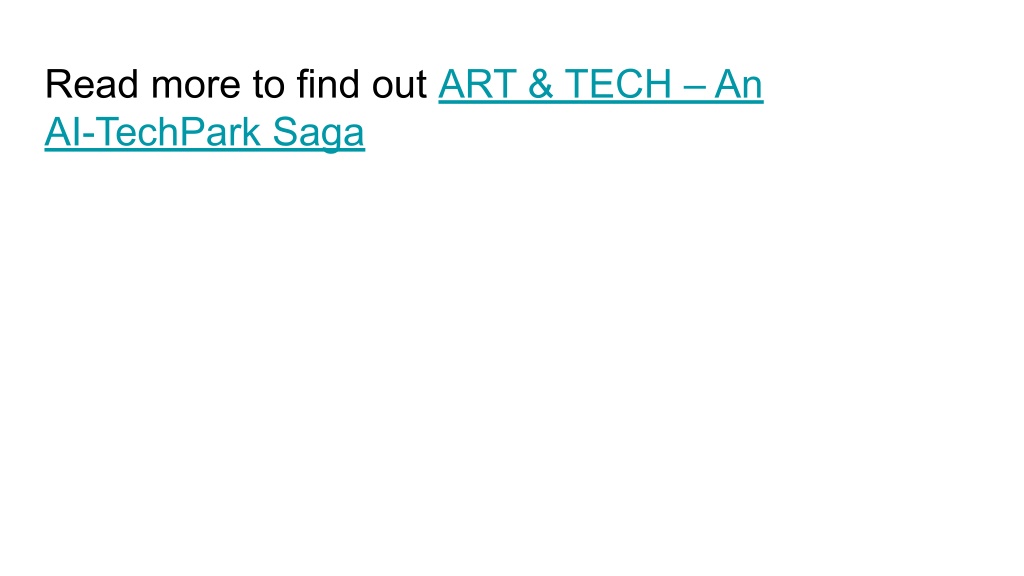Click the 'Saga' word in the link

pos(318,133)
